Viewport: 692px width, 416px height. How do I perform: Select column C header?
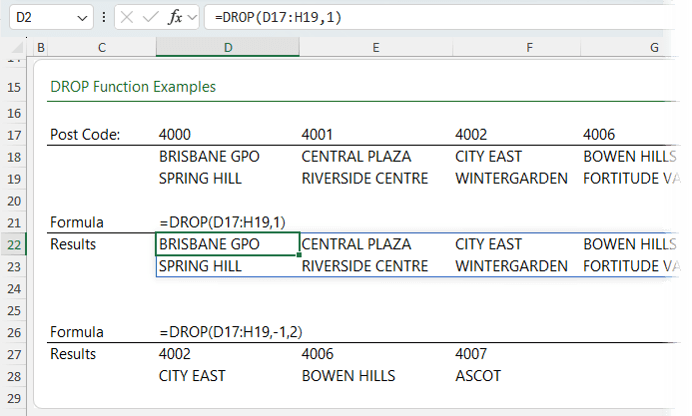102,47
